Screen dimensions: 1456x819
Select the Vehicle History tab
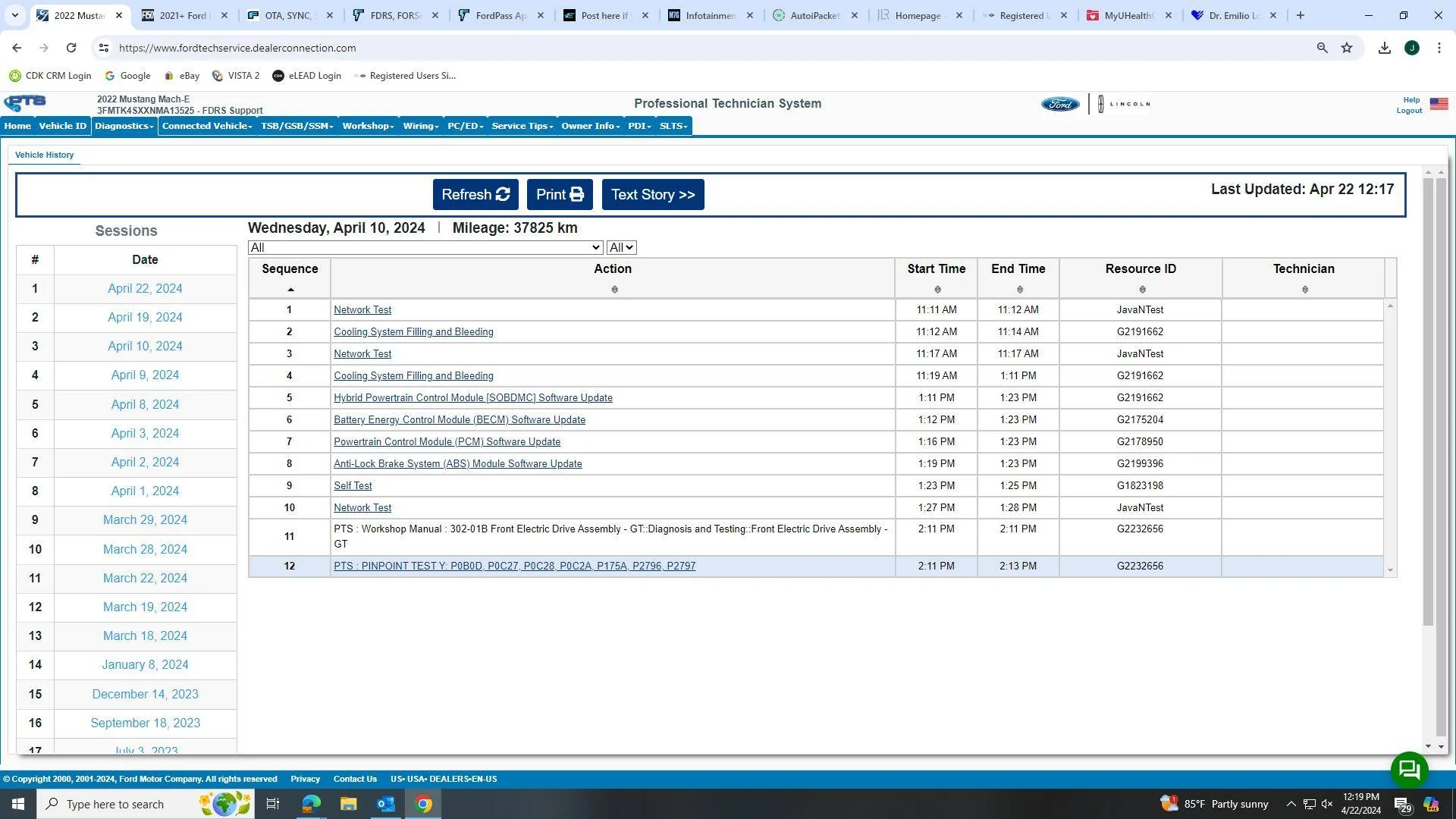click(x=45, y=155)
